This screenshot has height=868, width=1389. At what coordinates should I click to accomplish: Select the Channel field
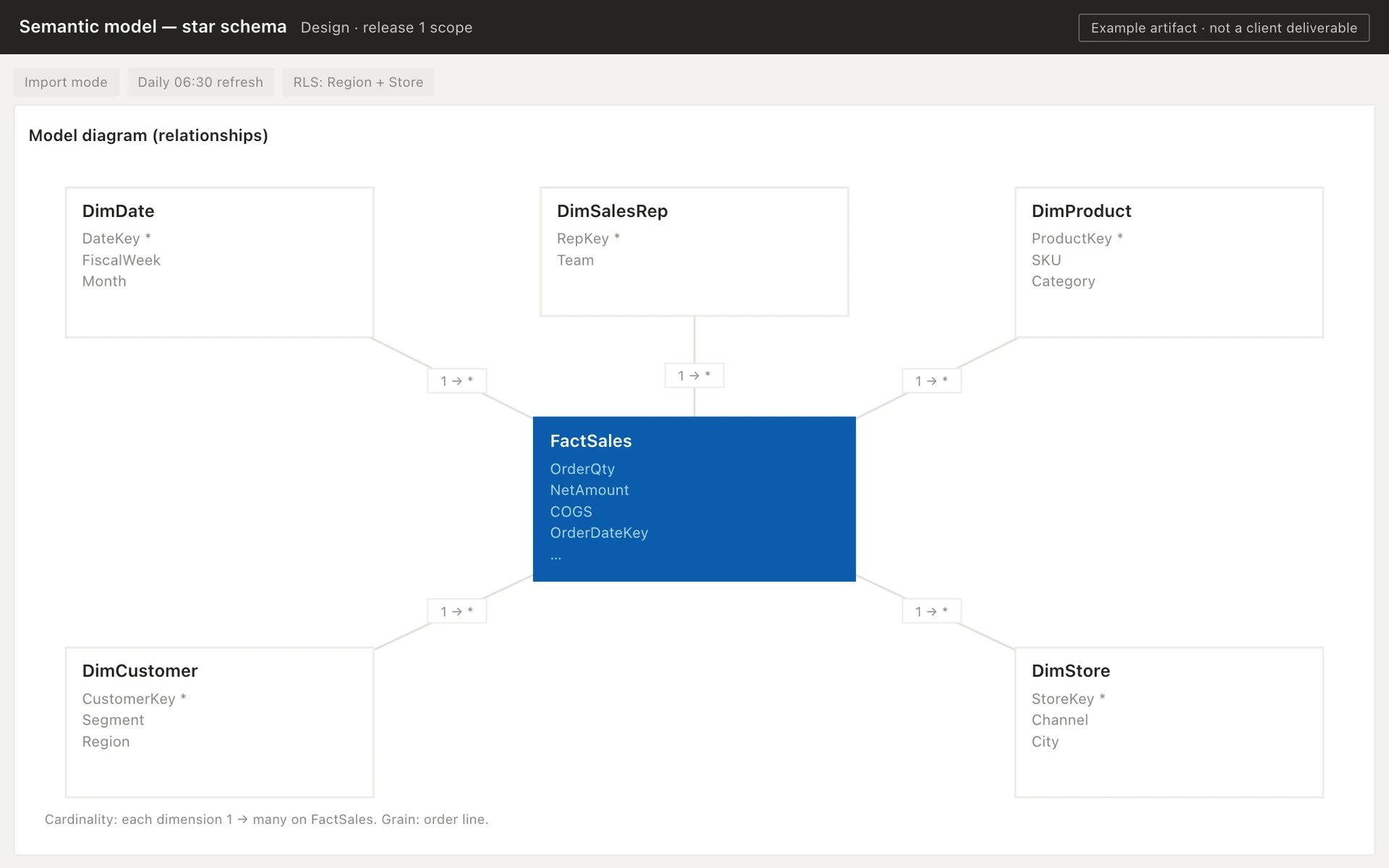[1059, 720]
